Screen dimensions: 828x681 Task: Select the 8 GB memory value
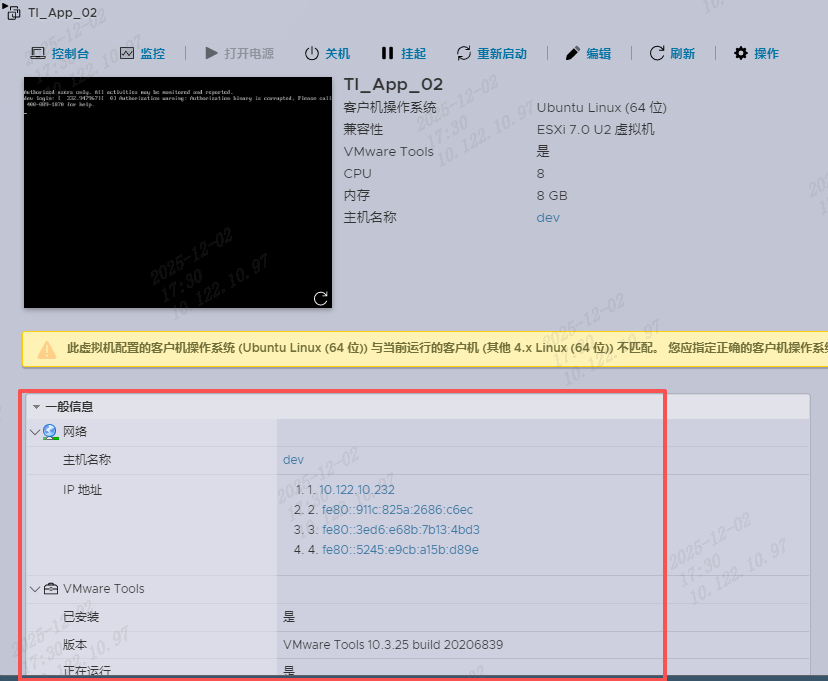click(552, 195)
